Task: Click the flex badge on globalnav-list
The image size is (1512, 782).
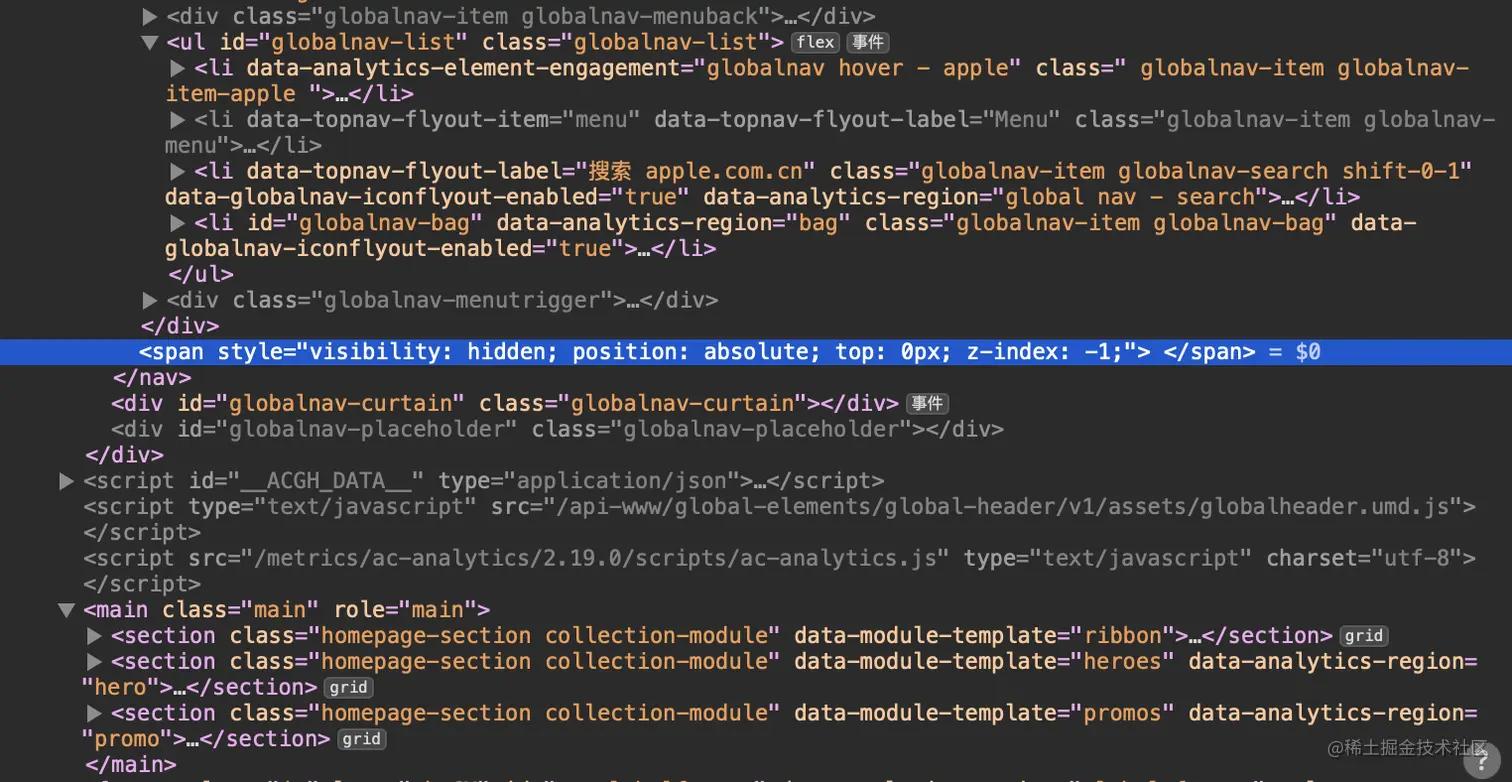Action: (x=816, y=42)
